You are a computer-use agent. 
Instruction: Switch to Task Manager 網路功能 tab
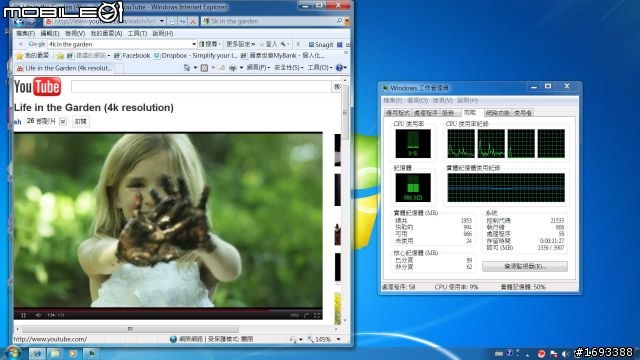pos(497,113)
